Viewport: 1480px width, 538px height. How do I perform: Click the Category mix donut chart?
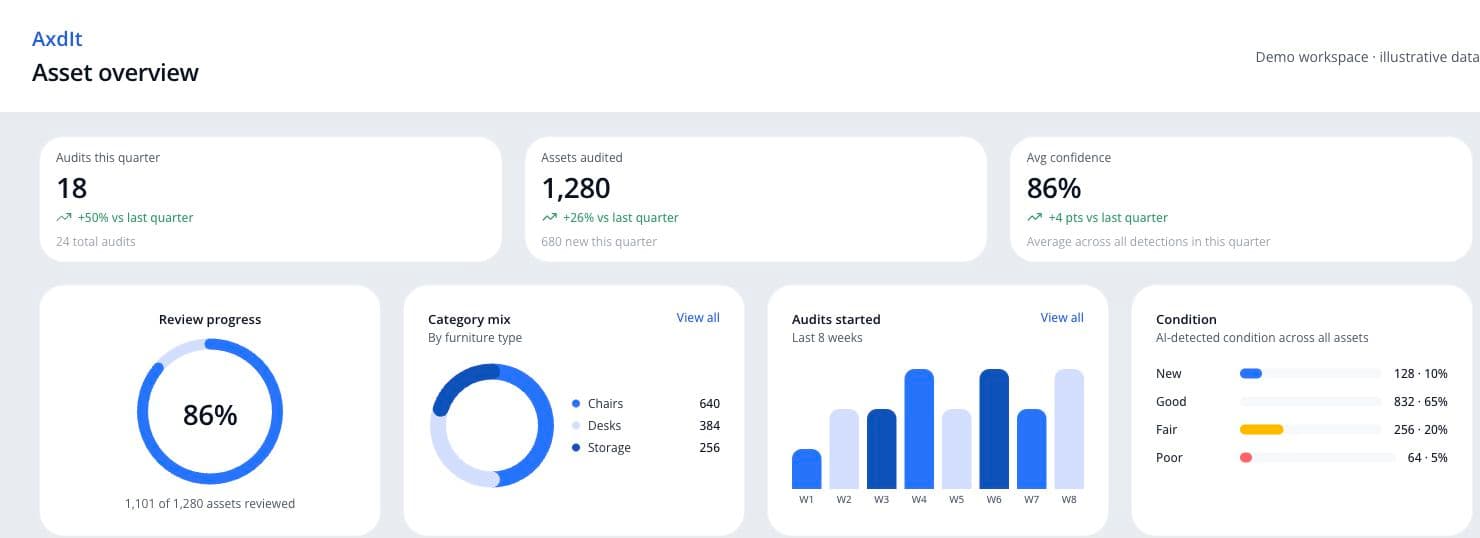point(492,425)
